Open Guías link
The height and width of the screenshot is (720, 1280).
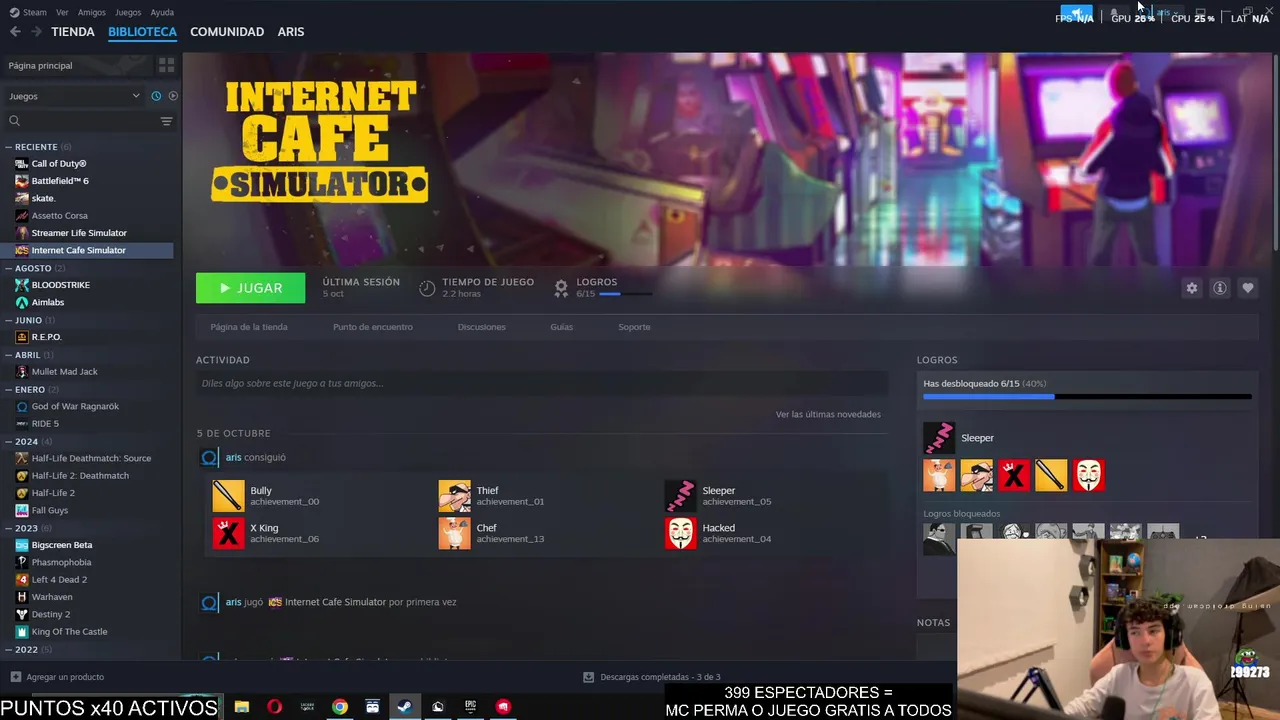(x=561, y=327)
